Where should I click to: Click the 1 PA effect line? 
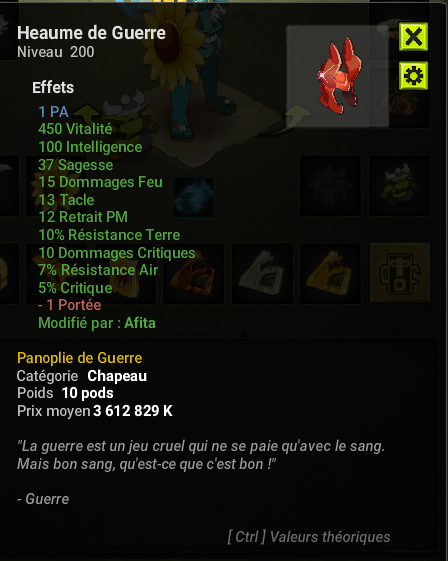point(53,112)
